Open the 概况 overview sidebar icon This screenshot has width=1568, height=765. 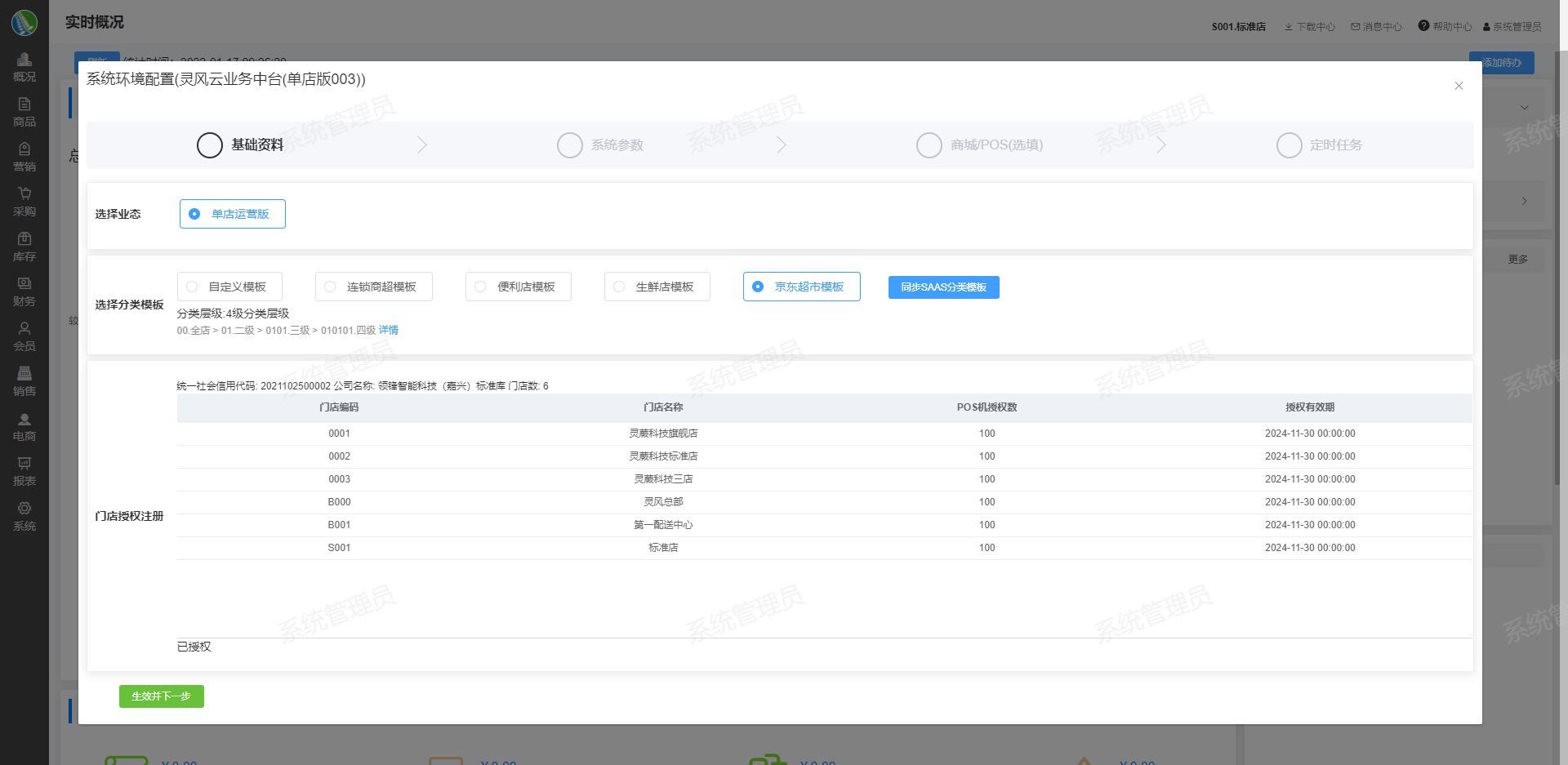24,67
